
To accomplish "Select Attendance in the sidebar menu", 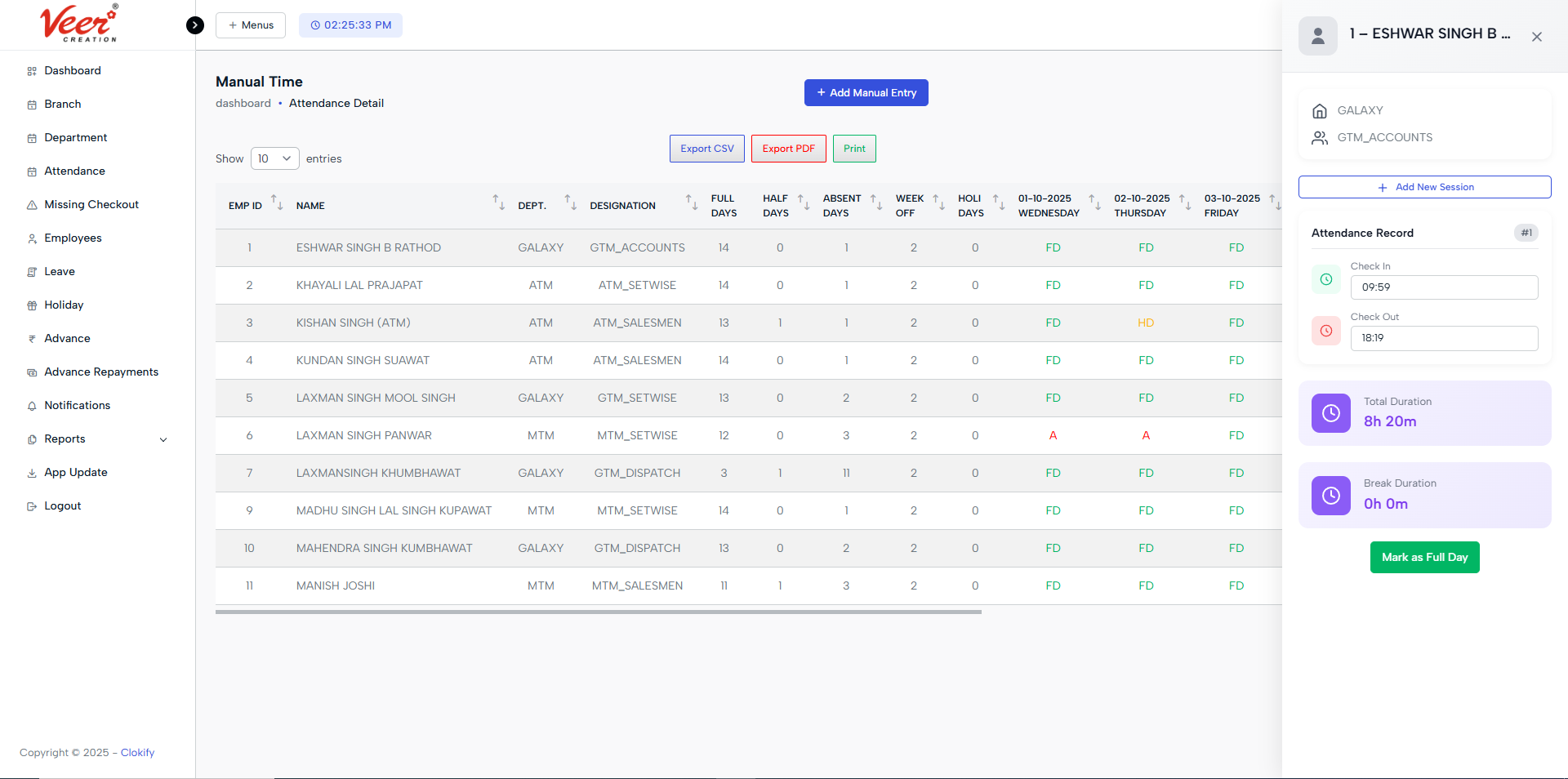I will tap(75, 171).
